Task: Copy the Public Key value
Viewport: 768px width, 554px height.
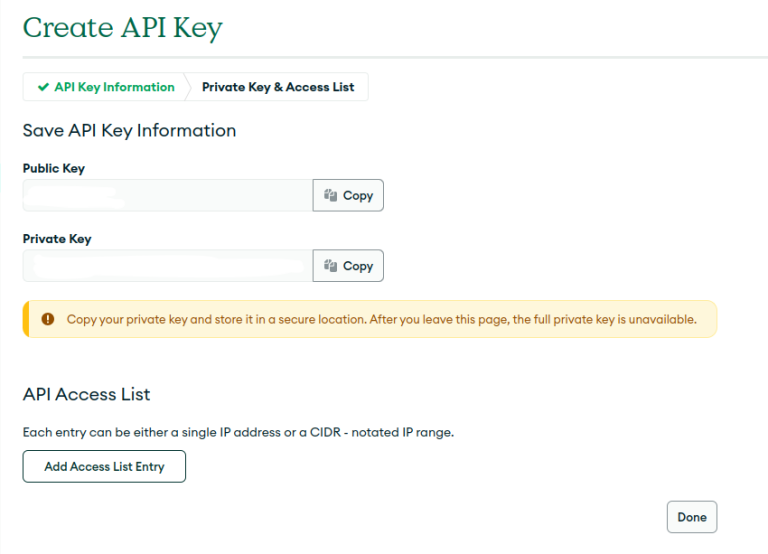Action: coord(348,195)
